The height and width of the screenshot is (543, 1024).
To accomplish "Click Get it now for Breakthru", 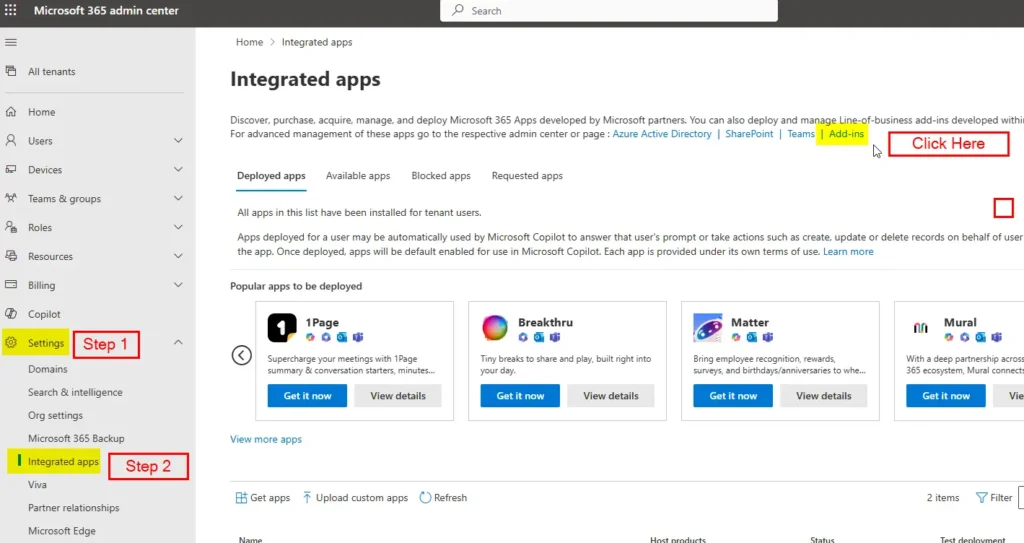I will click(520, 396).
